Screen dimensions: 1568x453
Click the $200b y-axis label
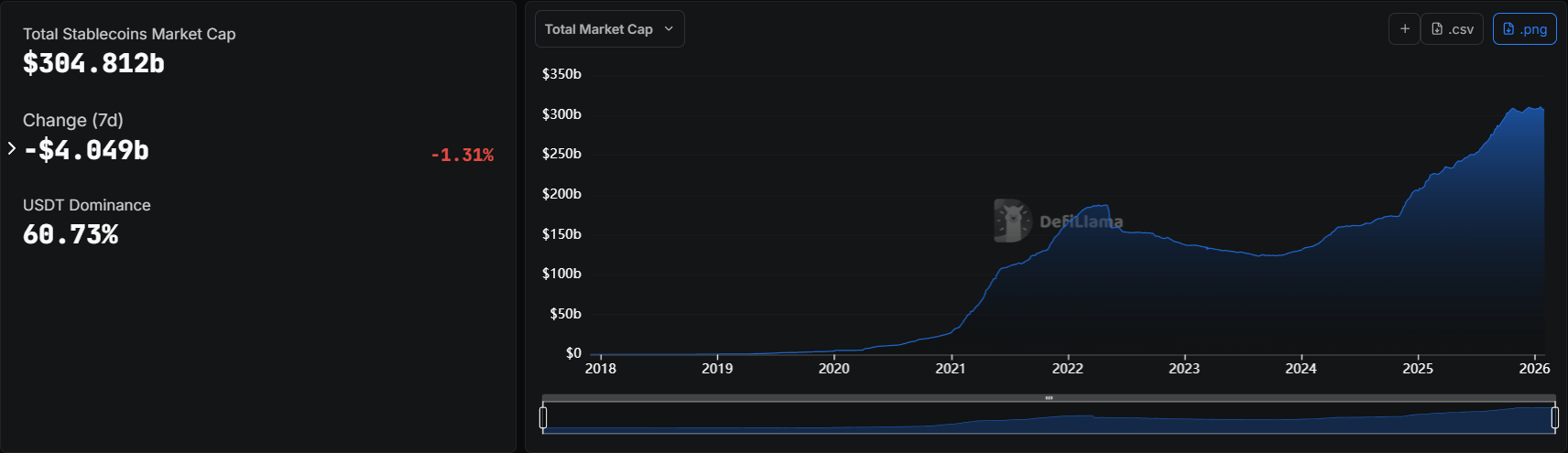tap(561, 194)
